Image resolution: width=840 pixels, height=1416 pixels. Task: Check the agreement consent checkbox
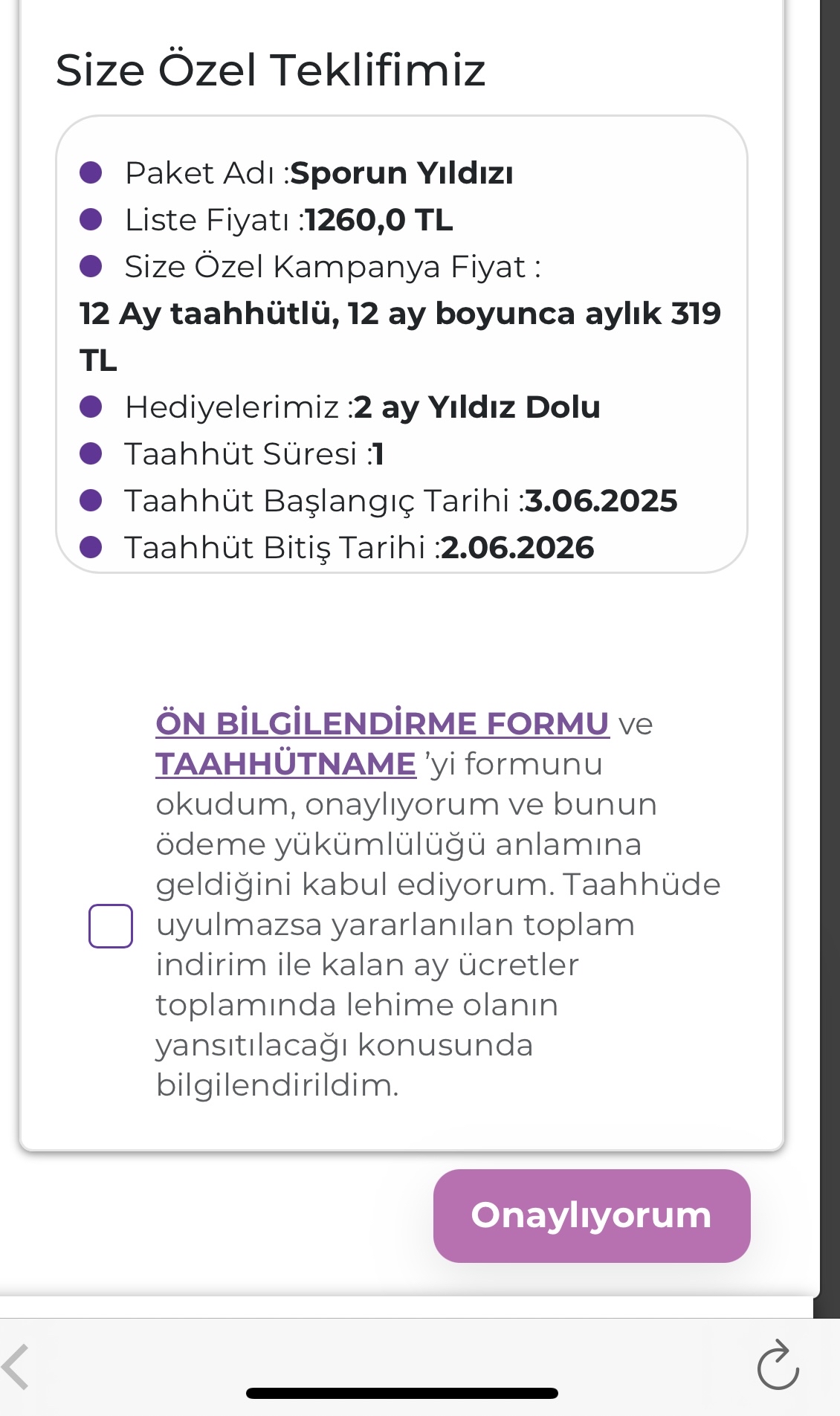111,925
